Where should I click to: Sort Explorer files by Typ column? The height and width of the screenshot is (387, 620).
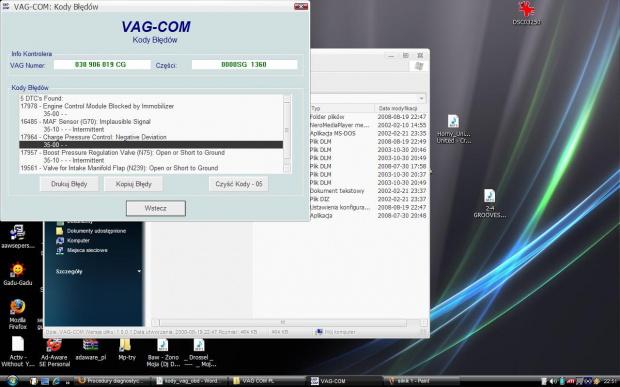(x=342, y=108)
